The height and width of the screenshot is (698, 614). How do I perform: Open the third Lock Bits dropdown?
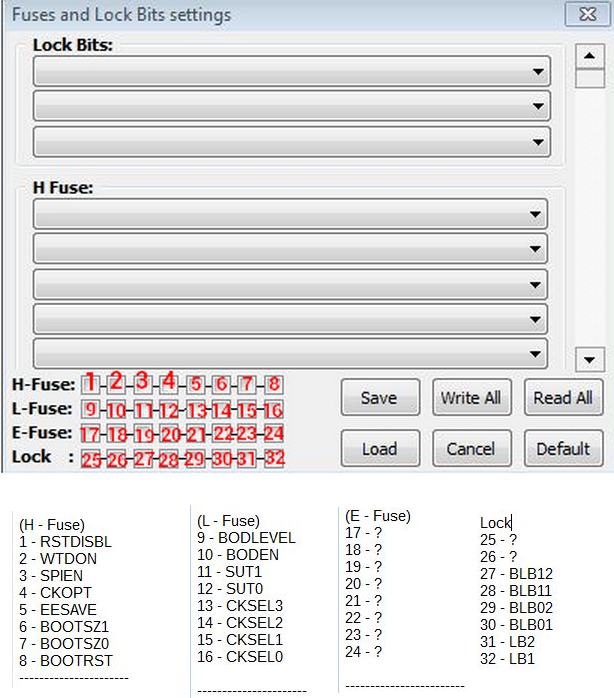(x=292, y=142)
